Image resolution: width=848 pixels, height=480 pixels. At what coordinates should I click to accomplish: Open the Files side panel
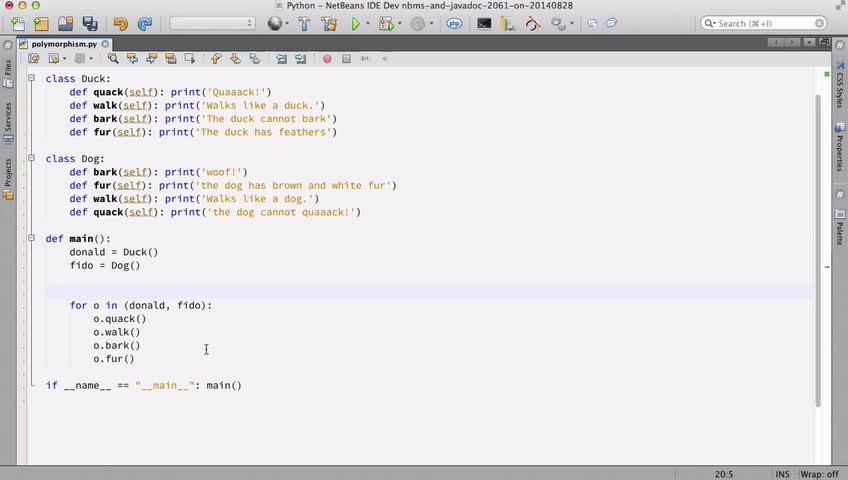tap(8, 73)
